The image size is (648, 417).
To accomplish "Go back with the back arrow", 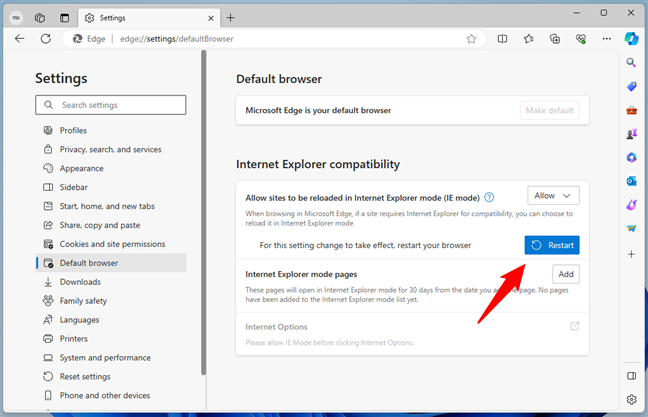I will click(x=19, y=39).
